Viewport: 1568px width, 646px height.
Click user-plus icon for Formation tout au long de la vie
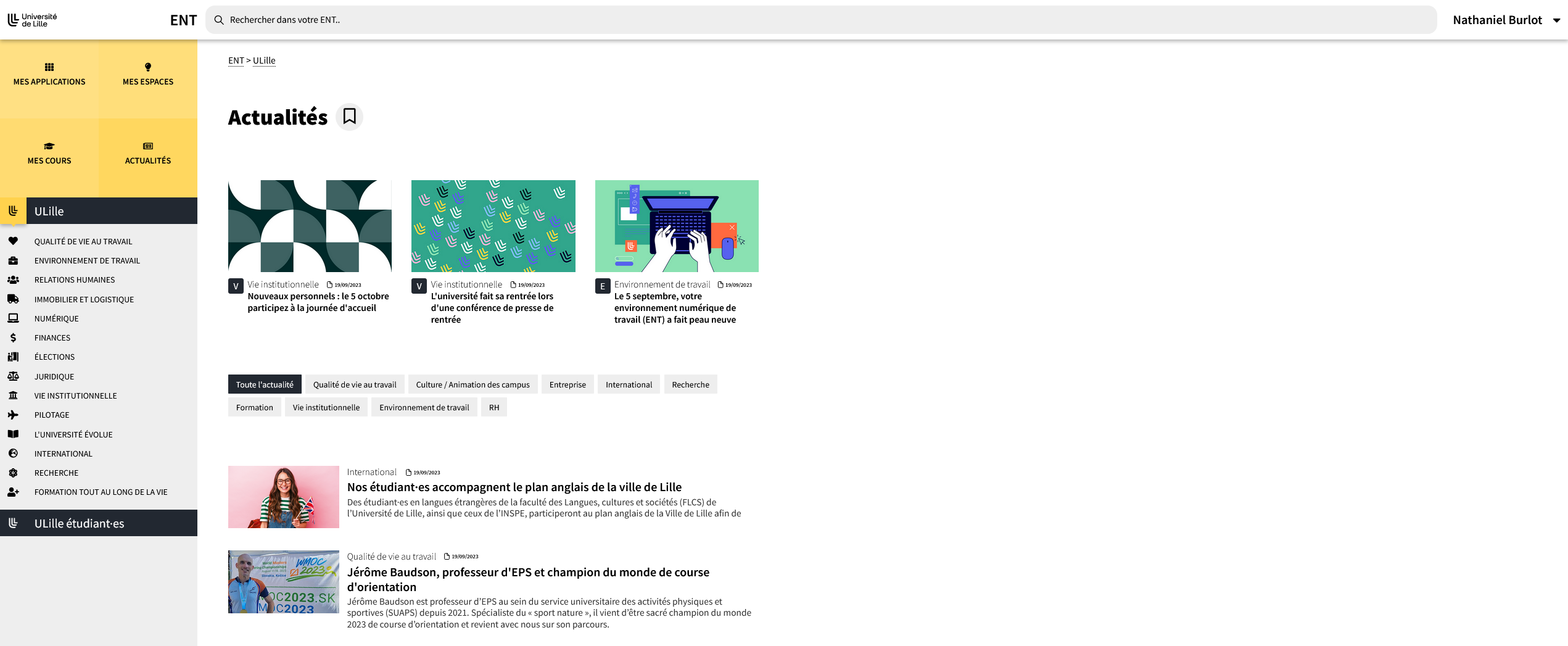tap(13, 492)
